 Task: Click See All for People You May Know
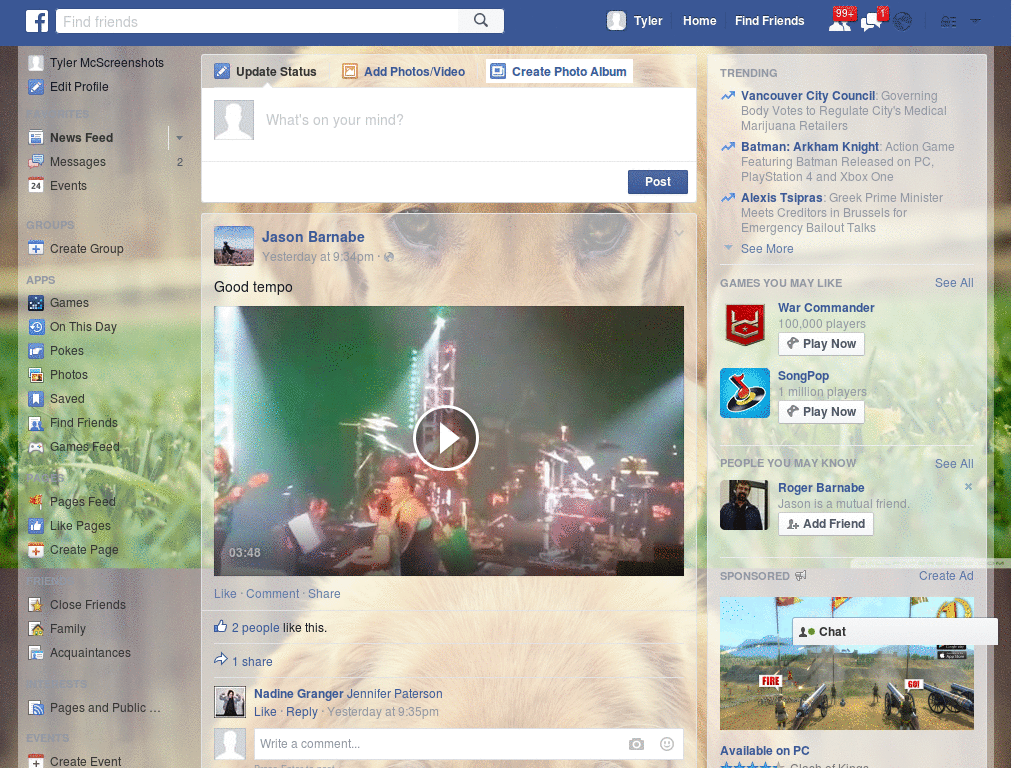[954, 464]
